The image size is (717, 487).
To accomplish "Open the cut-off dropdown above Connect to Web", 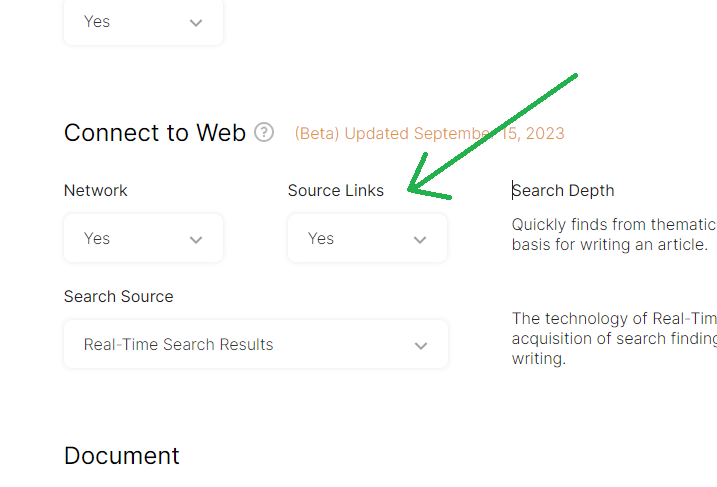I will click(143, 22).
